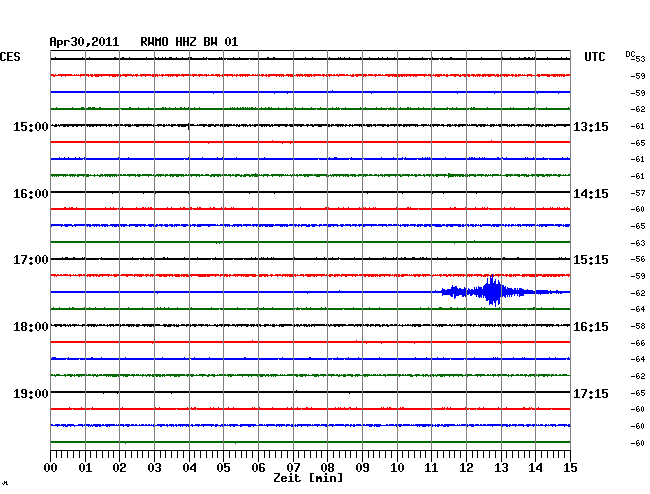Click the small spike on the 15:00 black trace

[189, 126]
